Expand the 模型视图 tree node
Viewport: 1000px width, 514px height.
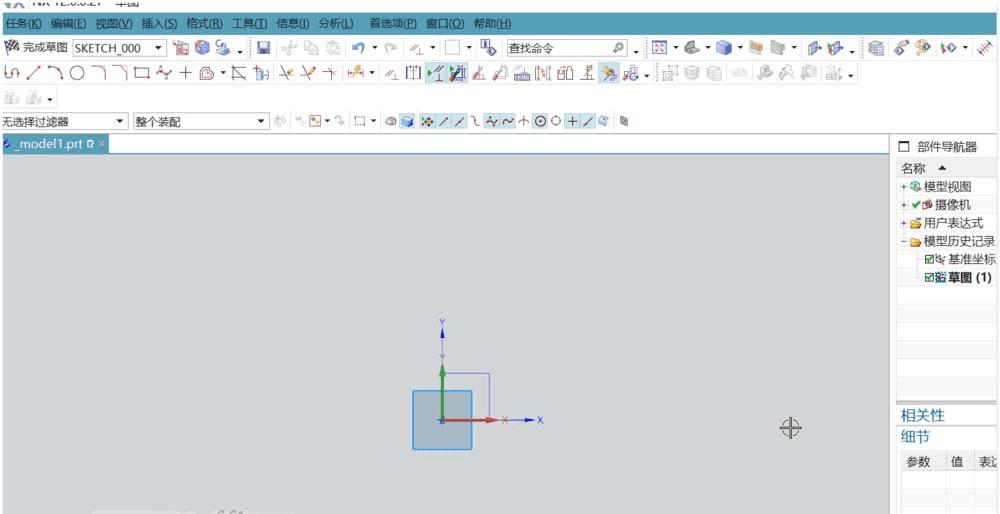(x=903, y=187)
